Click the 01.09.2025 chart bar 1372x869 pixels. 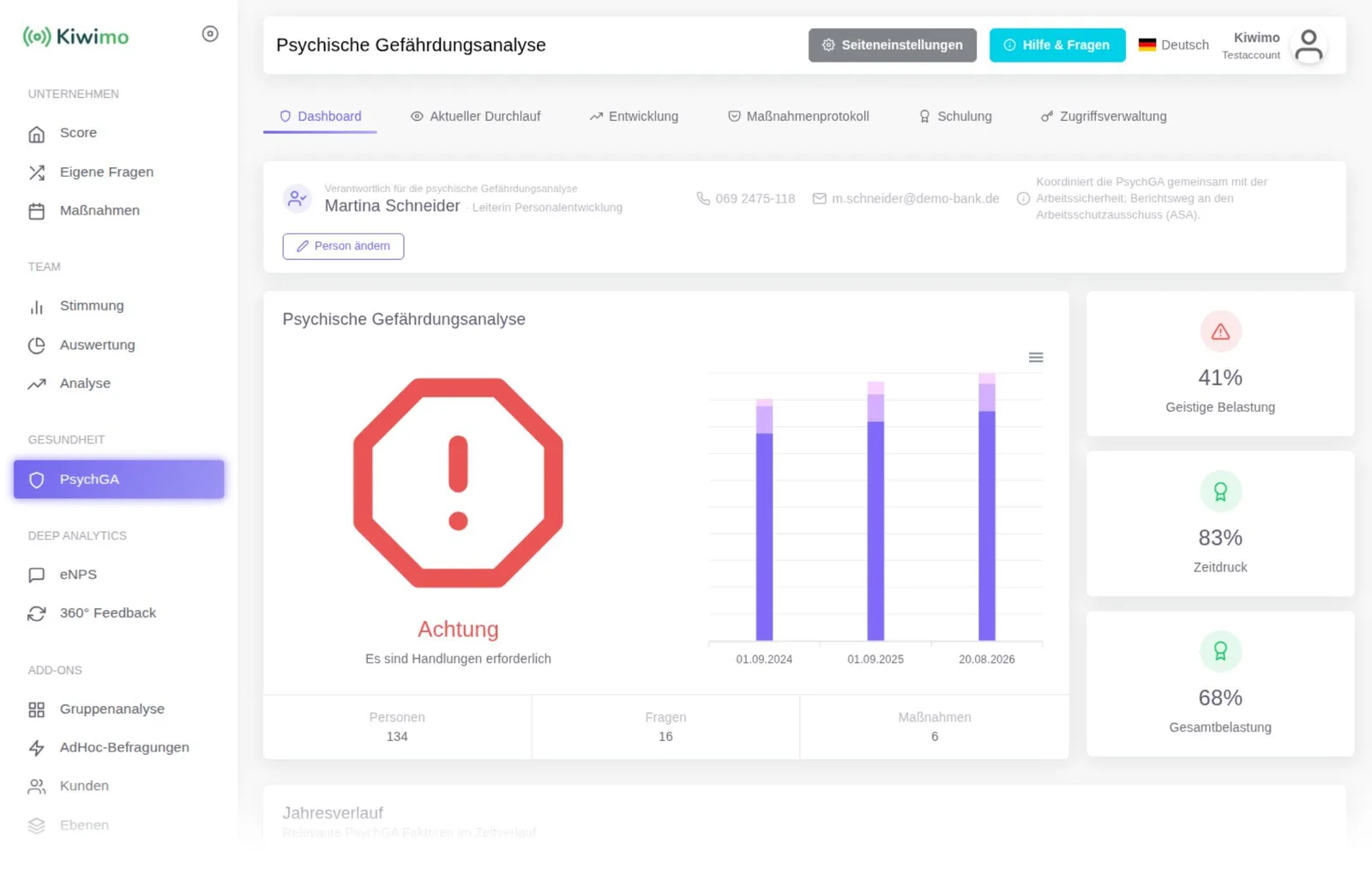pyautogui.click(x=876, y=511)
